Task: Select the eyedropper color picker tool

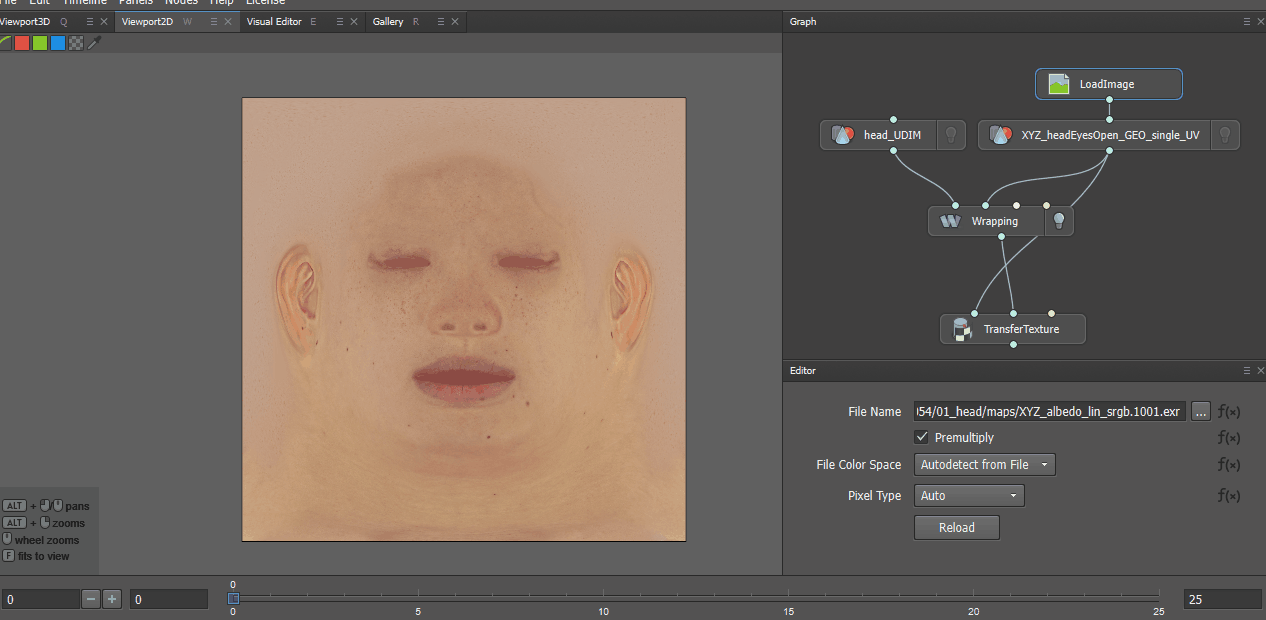Action: (x=95, y=43)
